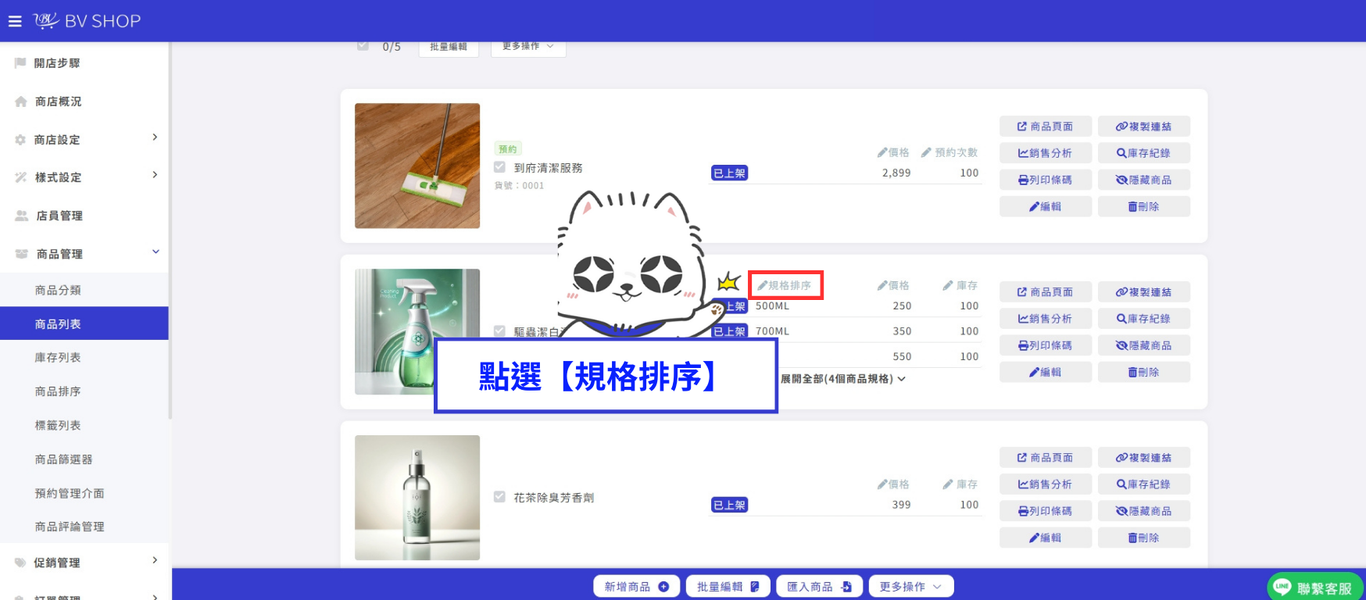Expand 展開全部(4個商品規格)
Screen dimensions: 1366x600
click(x=842, y=379)
